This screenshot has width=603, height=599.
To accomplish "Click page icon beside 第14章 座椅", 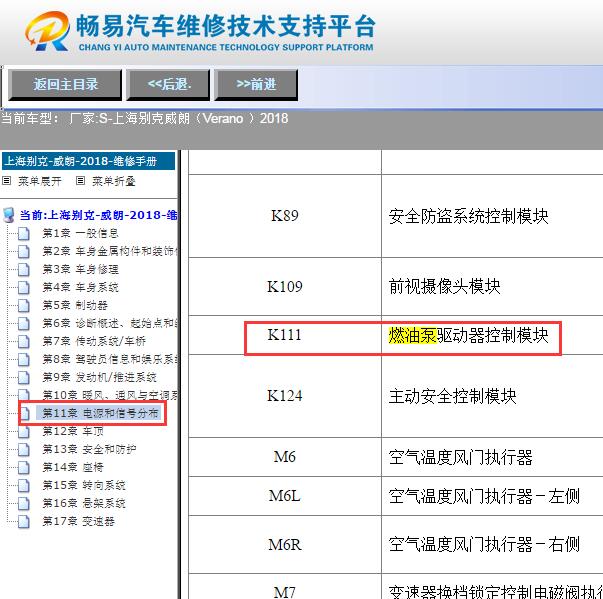I will 23,468.
